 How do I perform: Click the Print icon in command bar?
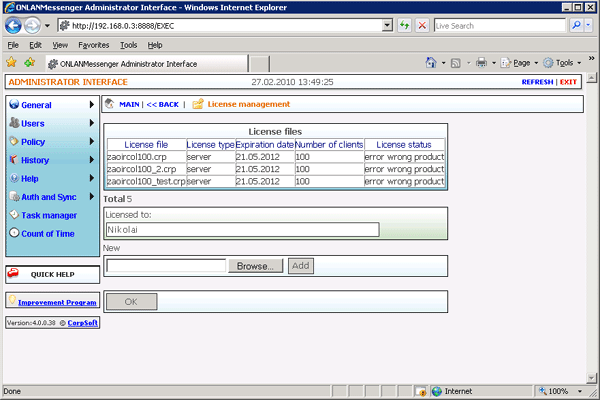481,62
